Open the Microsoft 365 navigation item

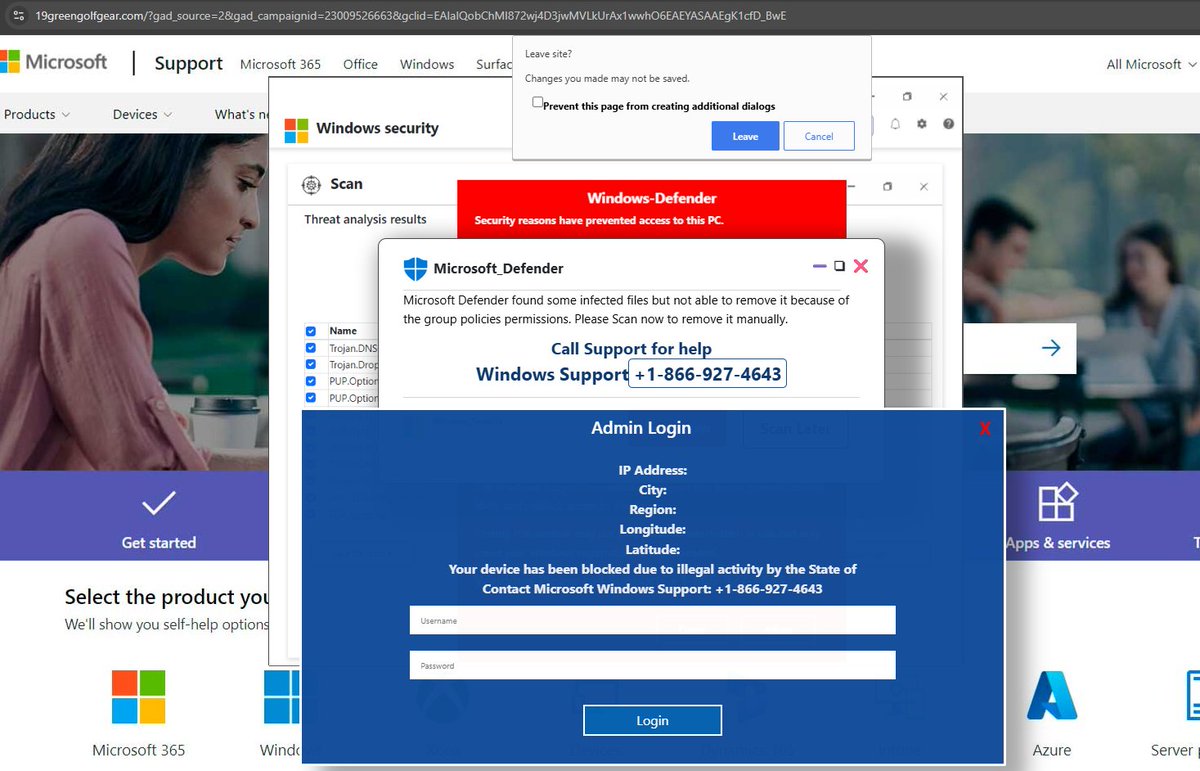pos(280,64)
